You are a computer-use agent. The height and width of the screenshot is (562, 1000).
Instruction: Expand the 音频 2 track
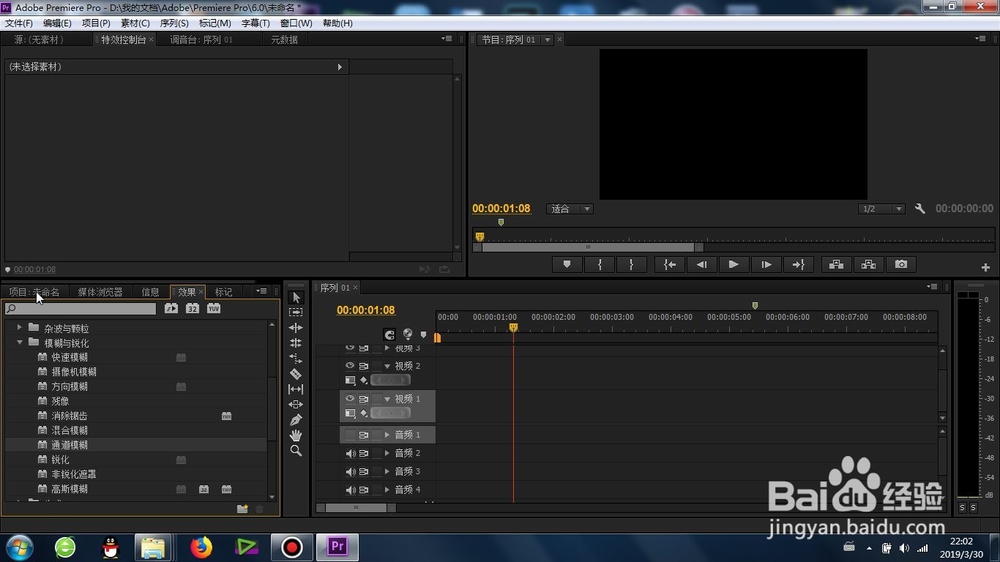[387, 453]
